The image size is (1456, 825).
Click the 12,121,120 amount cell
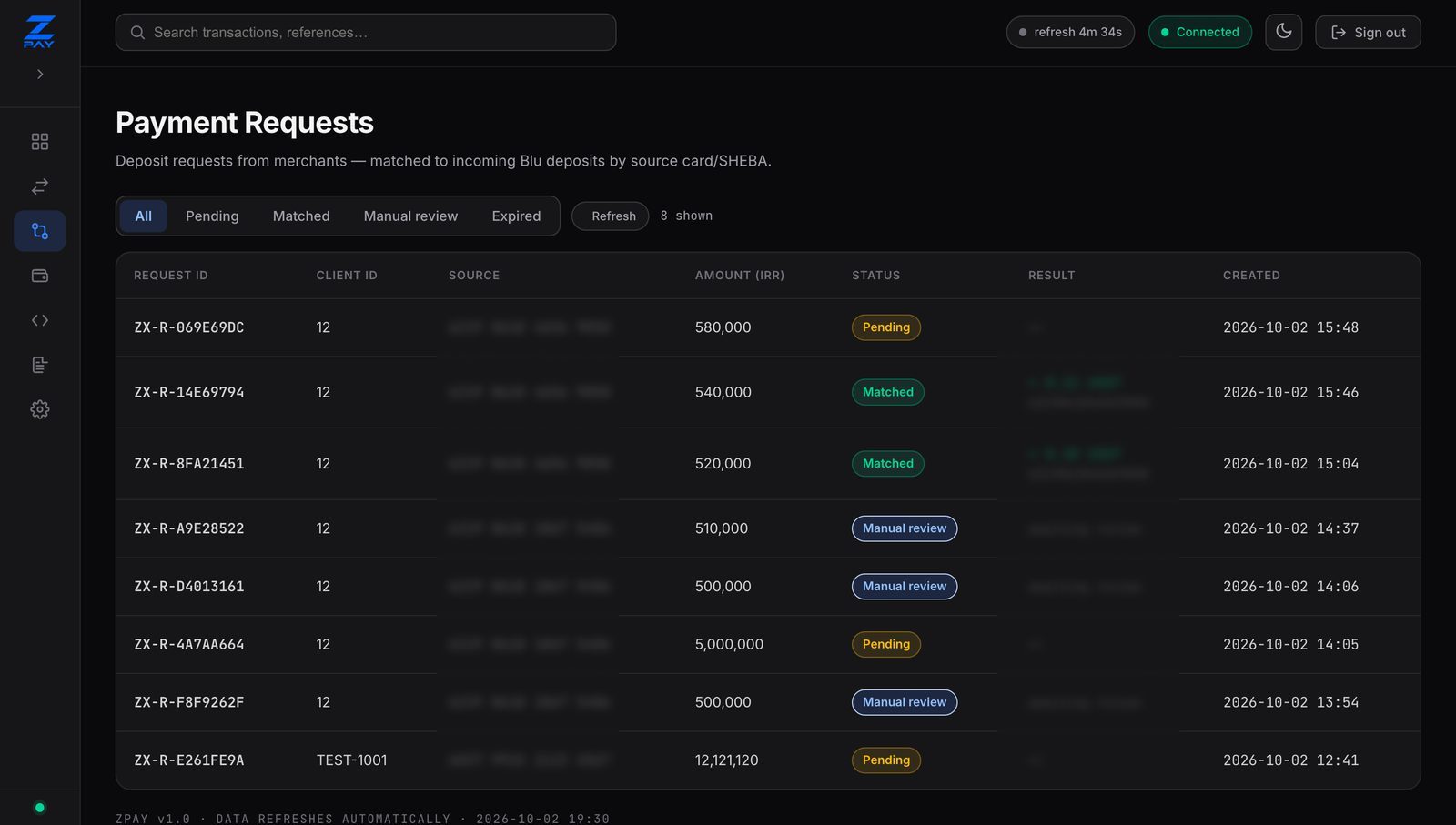727,760
